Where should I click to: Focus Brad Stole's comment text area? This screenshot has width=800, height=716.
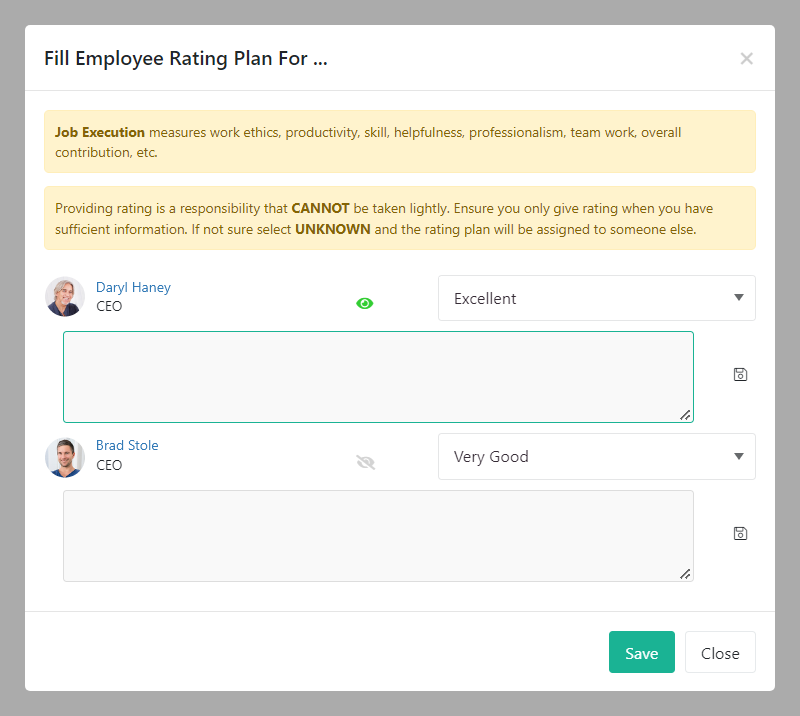pyautogui.click(x=378, y=536)
